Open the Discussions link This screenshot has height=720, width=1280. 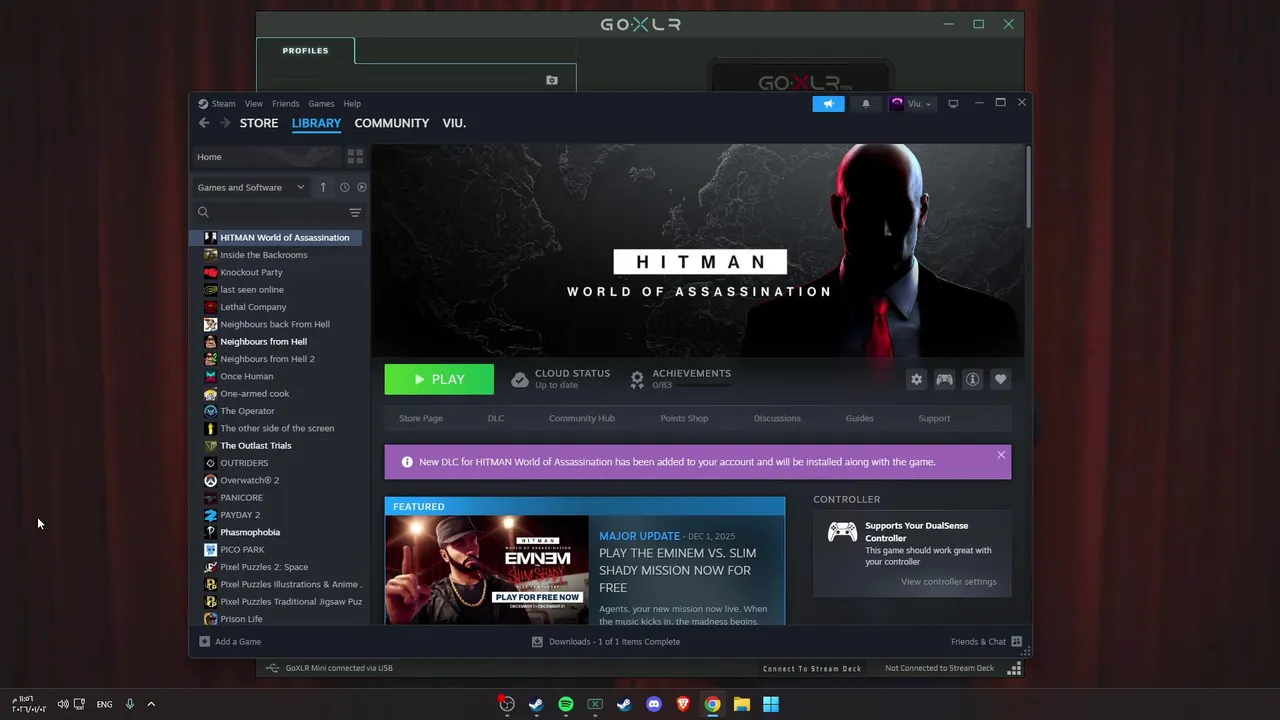(x=777, y=418)
